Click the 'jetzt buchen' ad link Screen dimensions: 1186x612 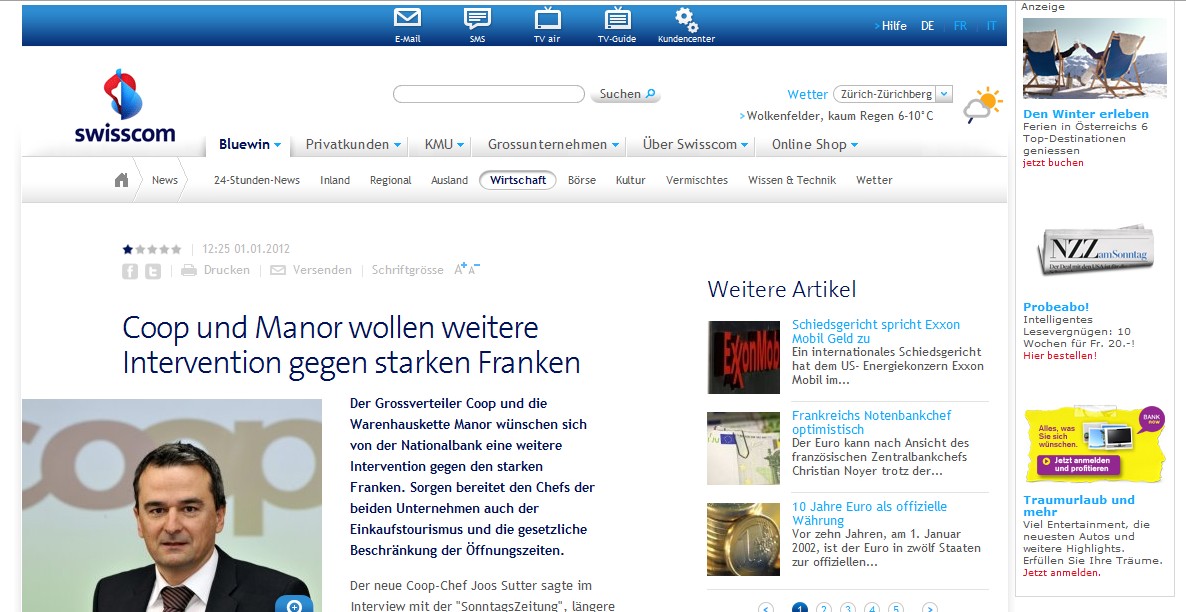tap(1053, 163)
